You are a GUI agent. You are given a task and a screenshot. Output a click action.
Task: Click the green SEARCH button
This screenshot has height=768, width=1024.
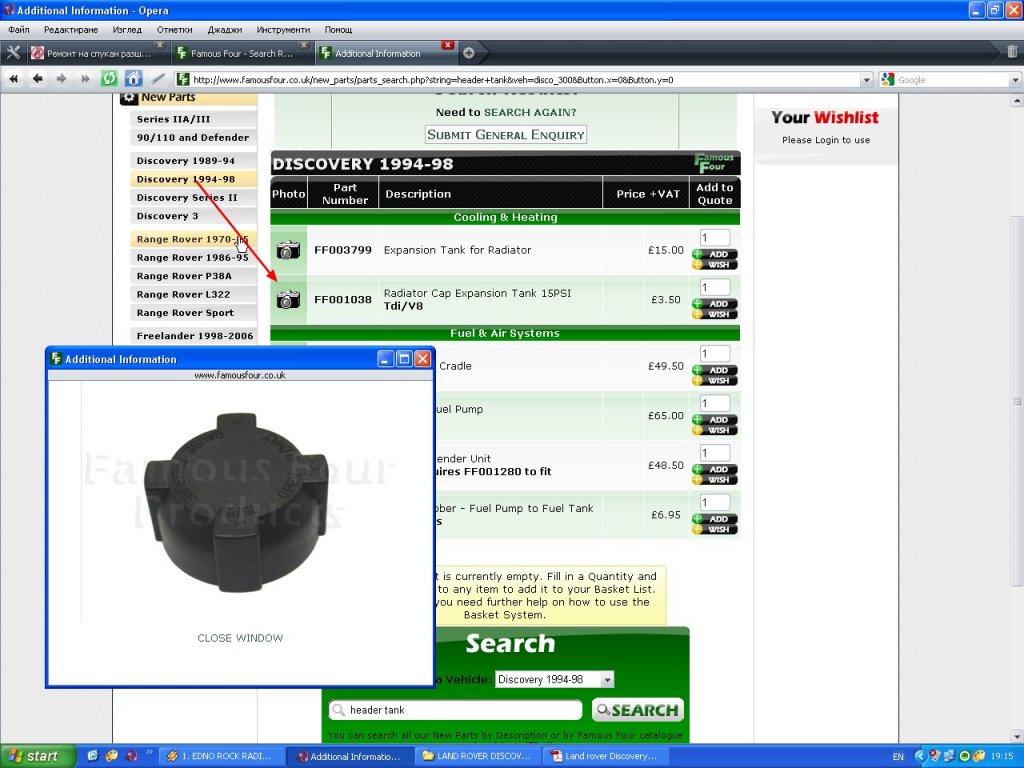[x=637, y=710]
